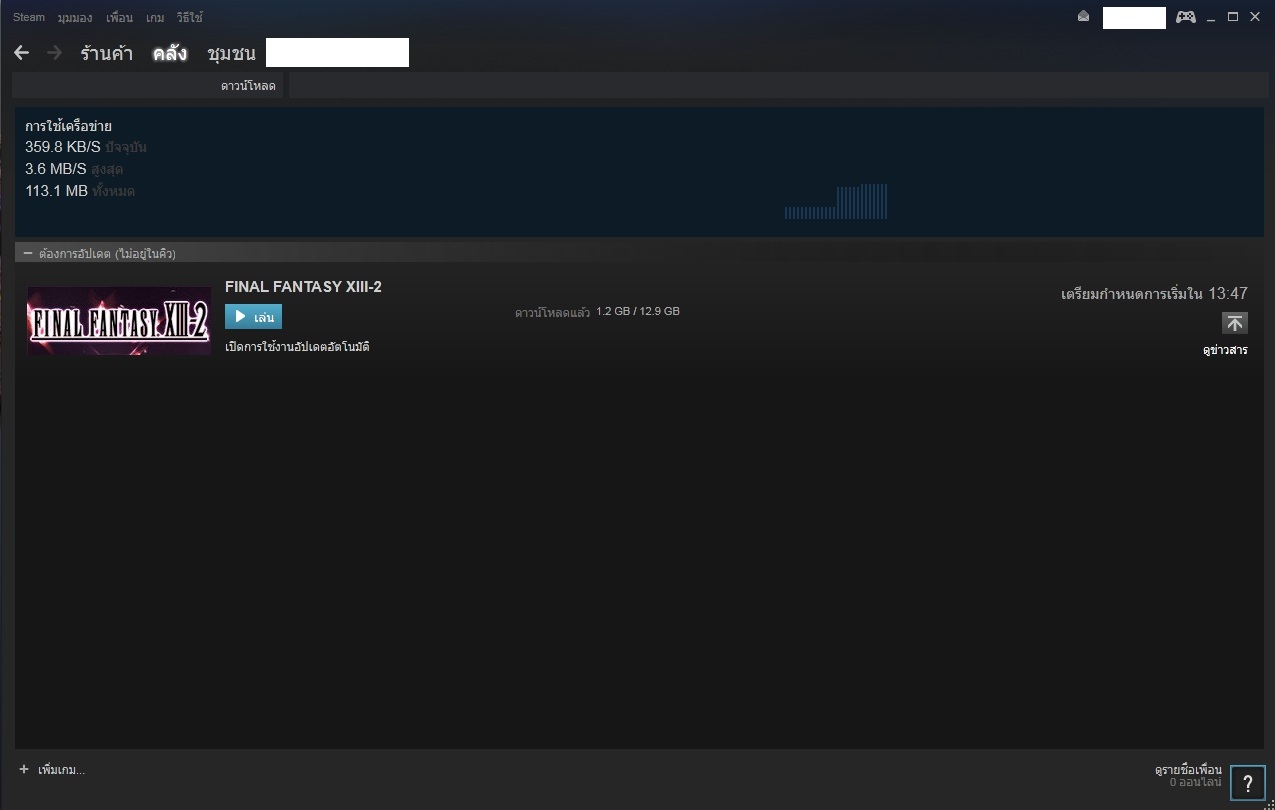This screenshot has height=810, width=1275.
Task: Close the Steam window
Action: 1255,17
